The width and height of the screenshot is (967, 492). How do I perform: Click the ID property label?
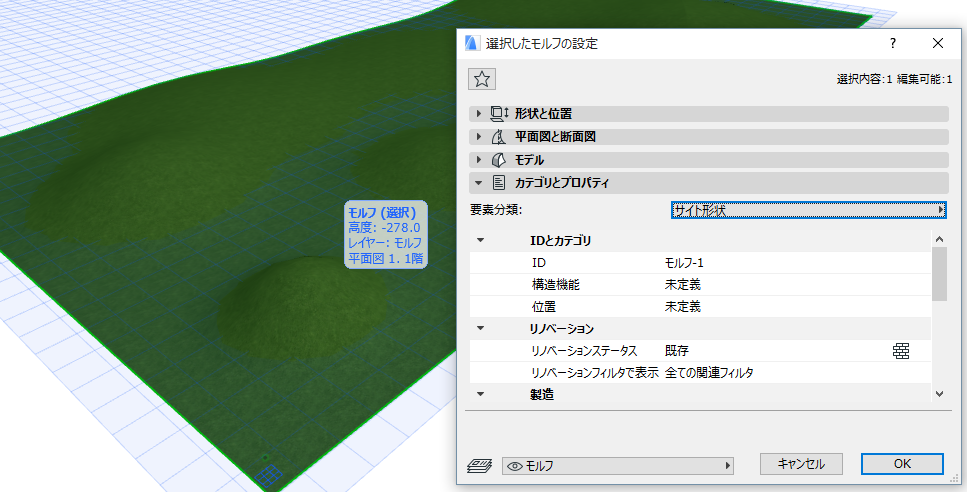(x=539, y=263)
